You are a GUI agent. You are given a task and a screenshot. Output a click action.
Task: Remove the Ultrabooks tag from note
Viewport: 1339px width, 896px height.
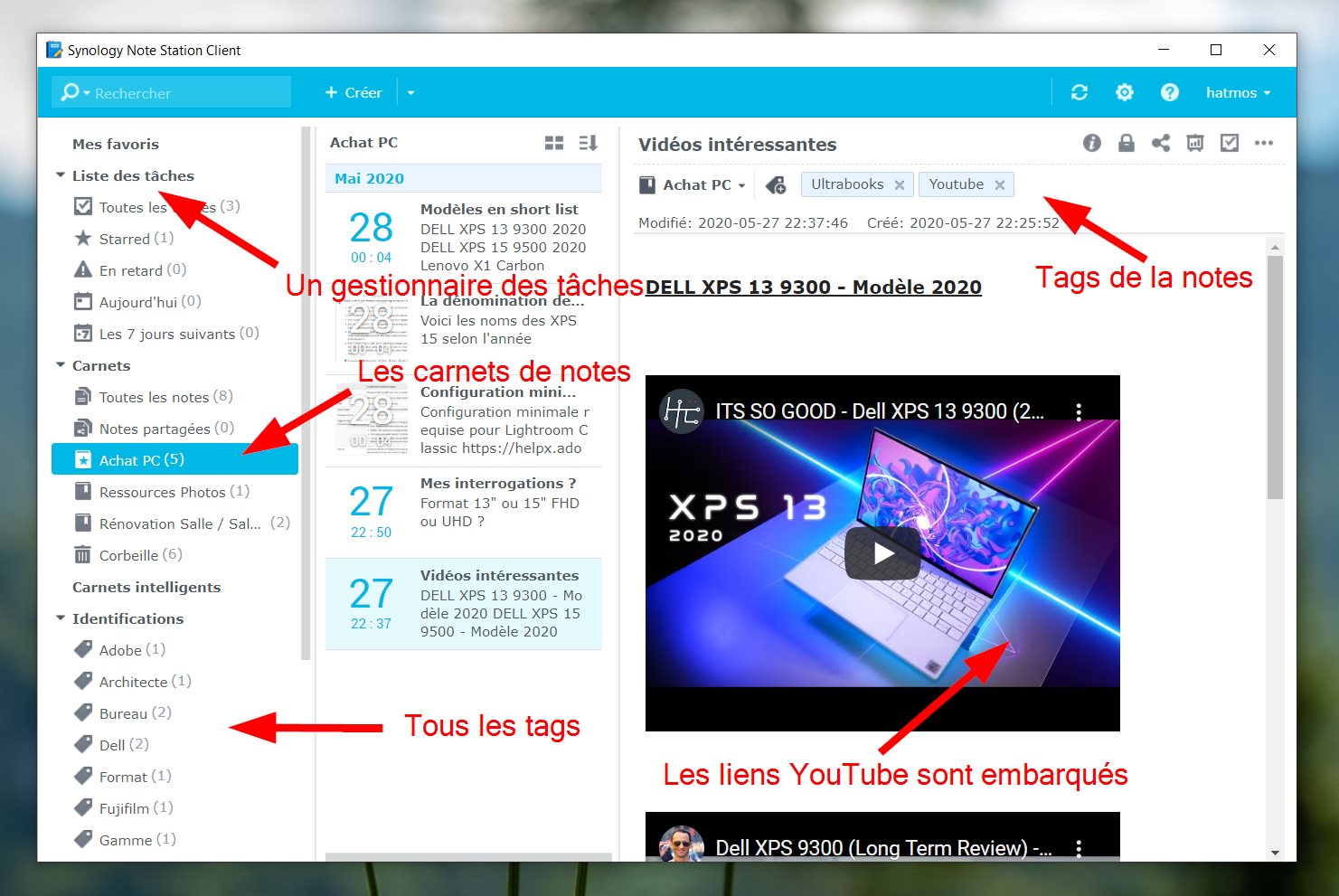tap(899, 185)
